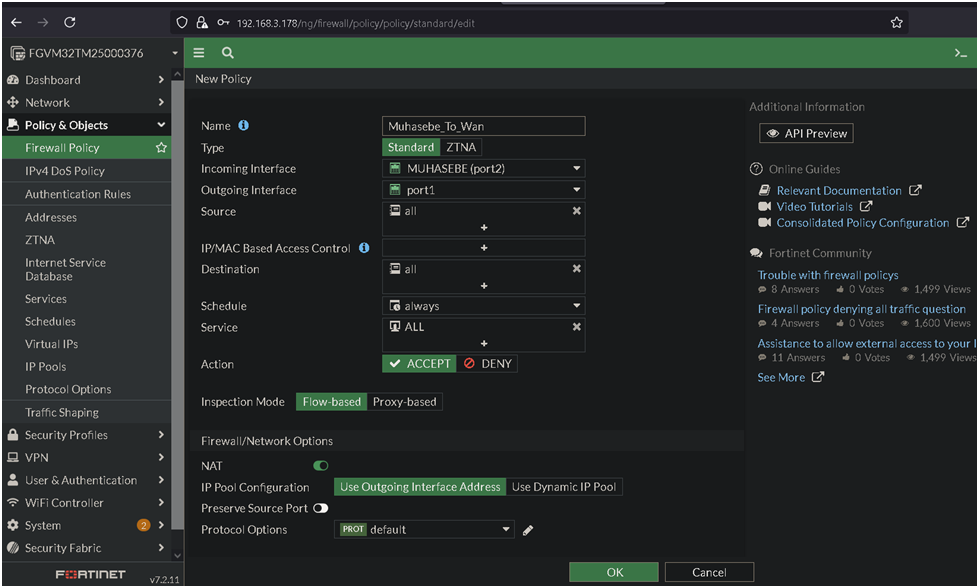
Task: Expand Security Profiles menu
Action: click(86, 435)
